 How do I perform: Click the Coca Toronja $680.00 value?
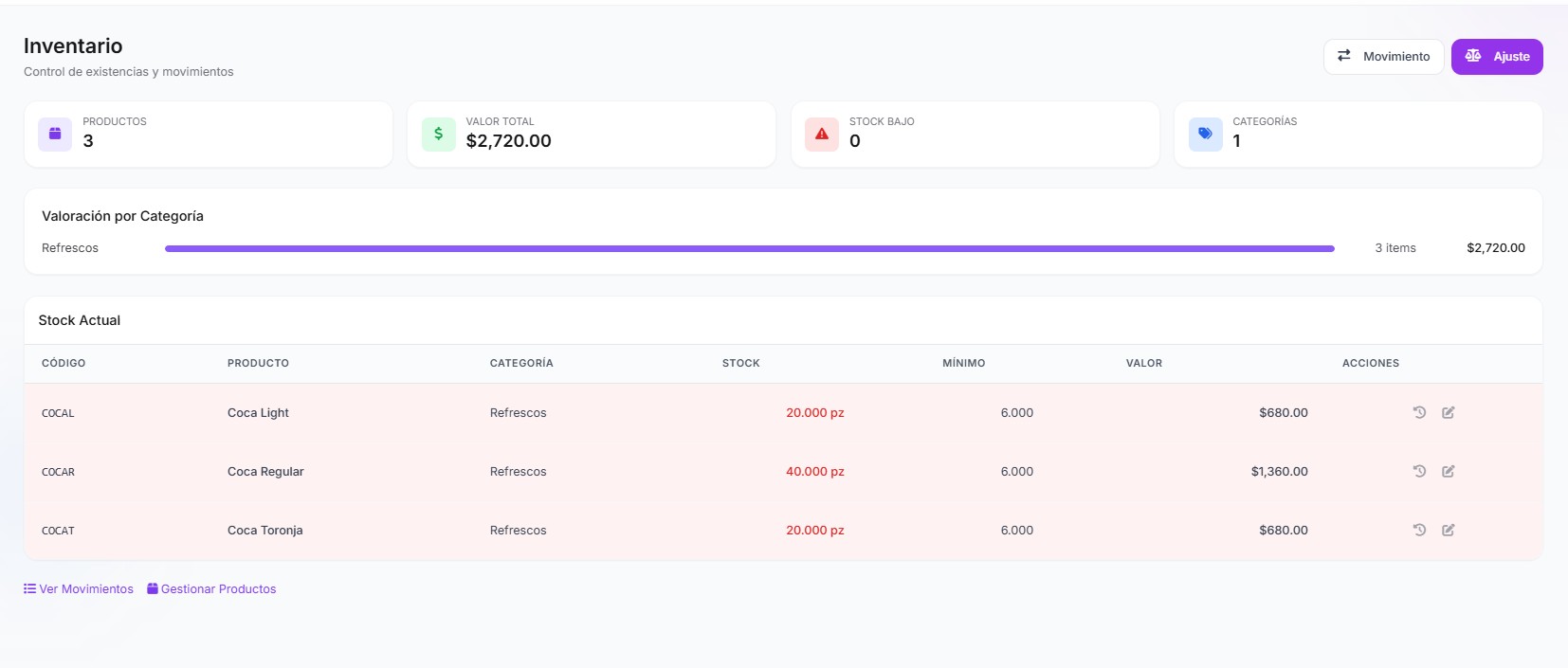click(1284, 530)
